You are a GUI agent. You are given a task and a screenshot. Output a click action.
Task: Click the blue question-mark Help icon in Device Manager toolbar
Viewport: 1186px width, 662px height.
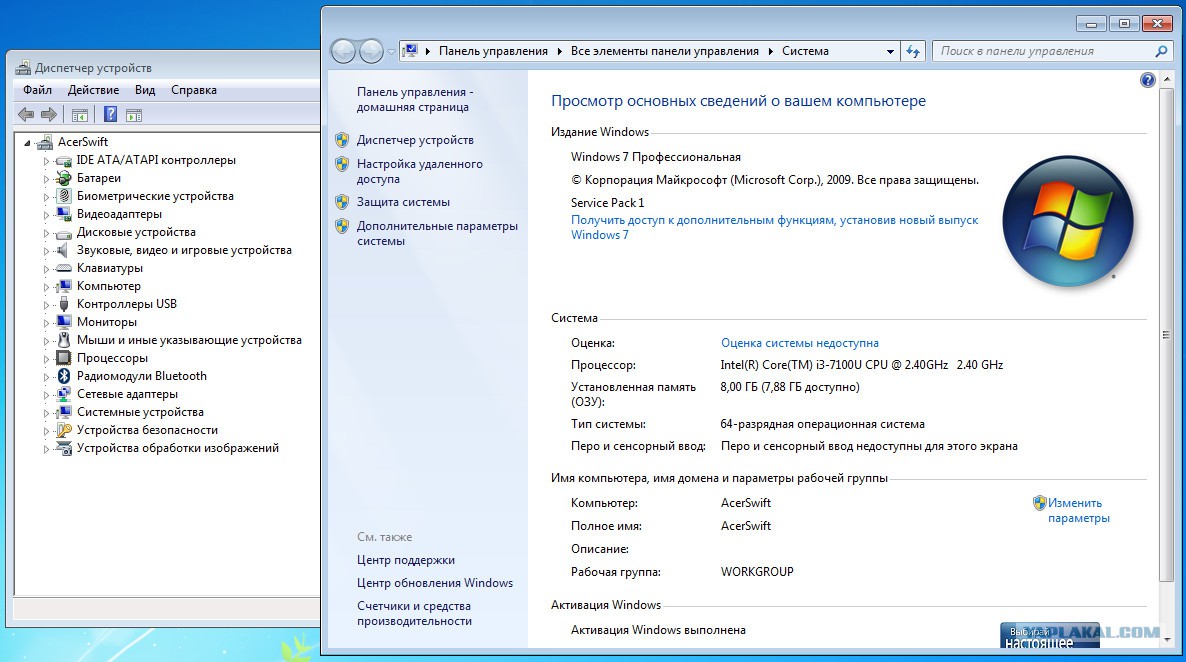[x=110, y=114]
